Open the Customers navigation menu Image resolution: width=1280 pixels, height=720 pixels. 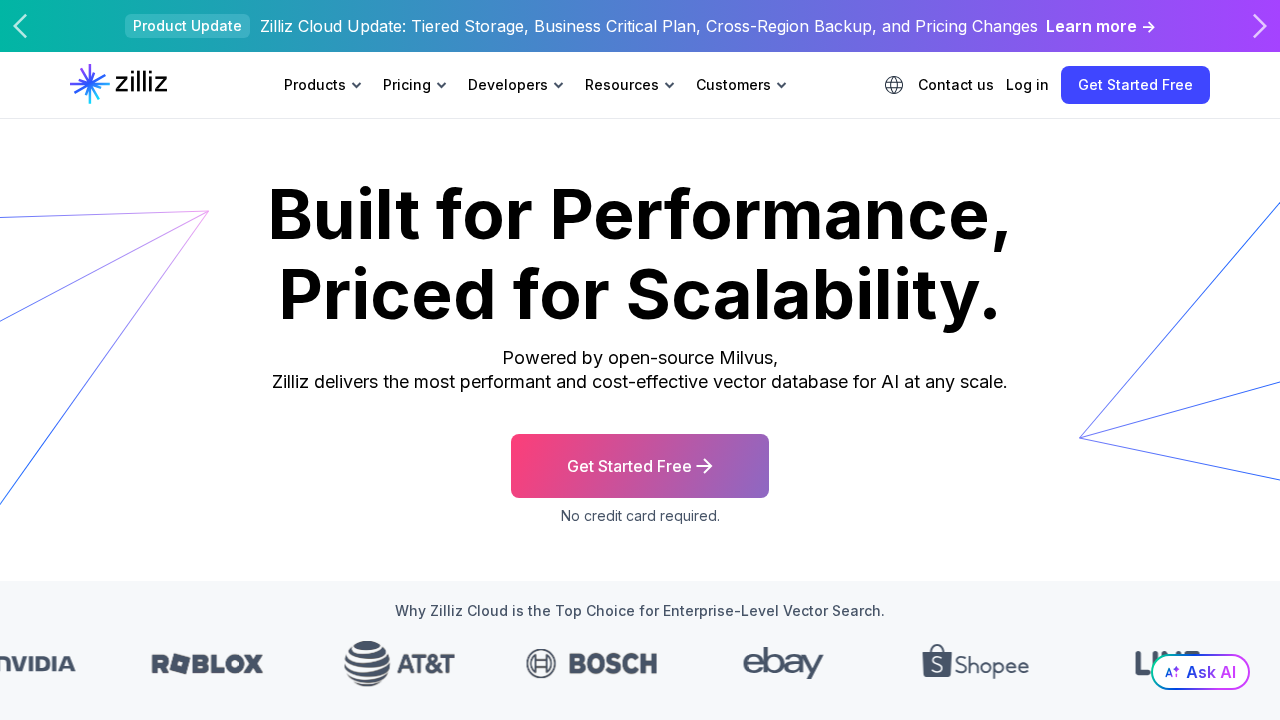(741, 85)
